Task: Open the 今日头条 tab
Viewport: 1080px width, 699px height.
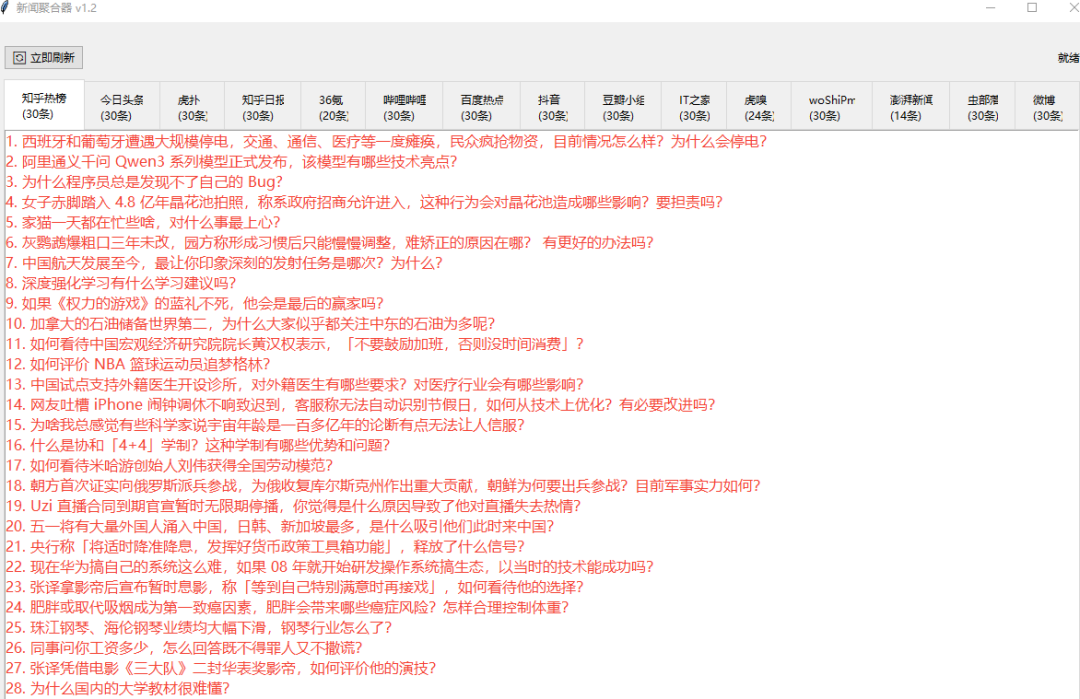Action: [x=122, y=107]
